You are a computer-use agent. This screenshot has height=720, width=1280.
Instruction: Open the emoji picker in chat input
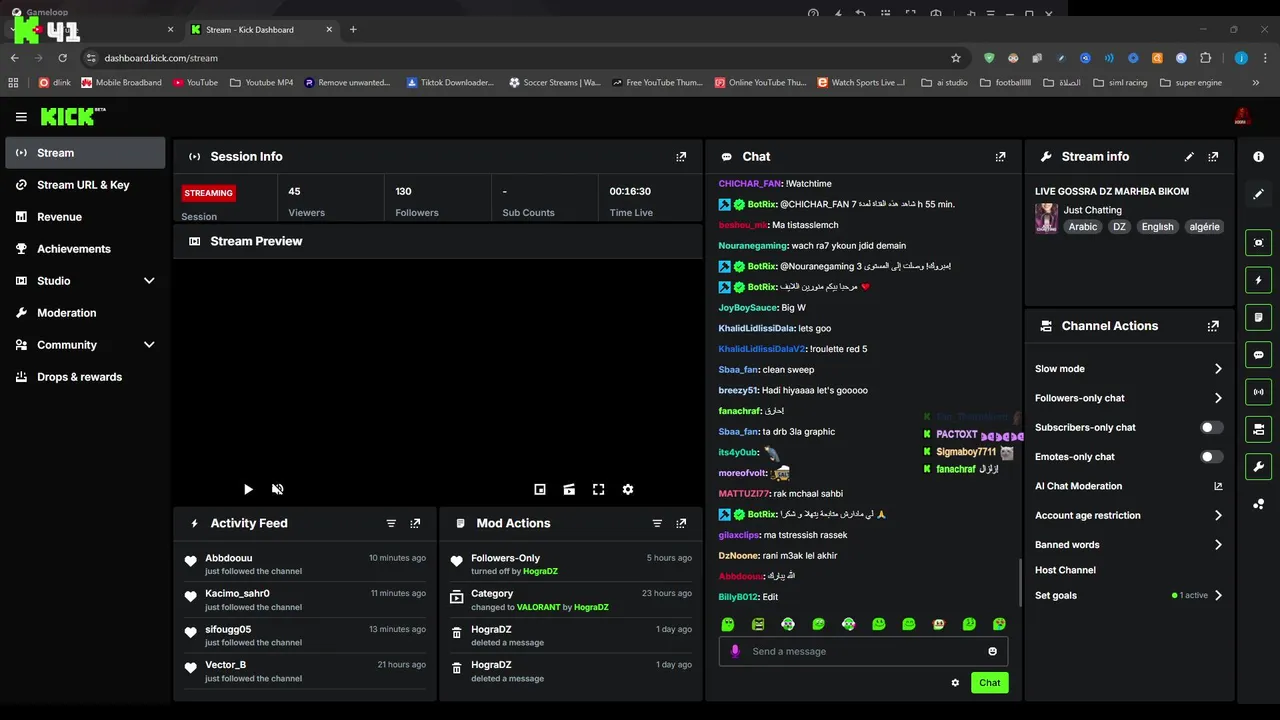(x=993, y=651)
